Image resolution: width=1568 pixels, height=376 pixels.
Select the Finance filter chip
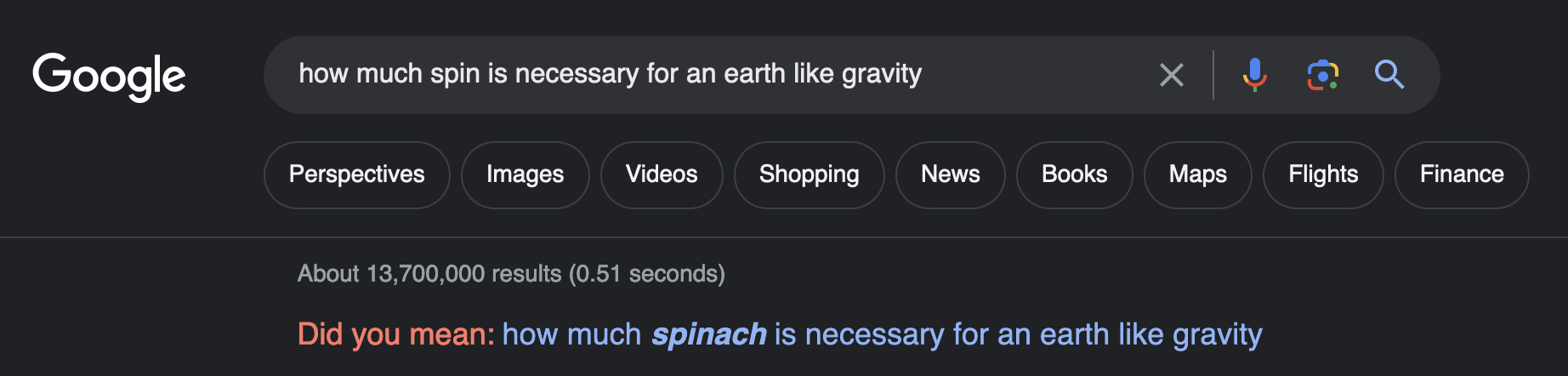click(x=1462, y=174)
